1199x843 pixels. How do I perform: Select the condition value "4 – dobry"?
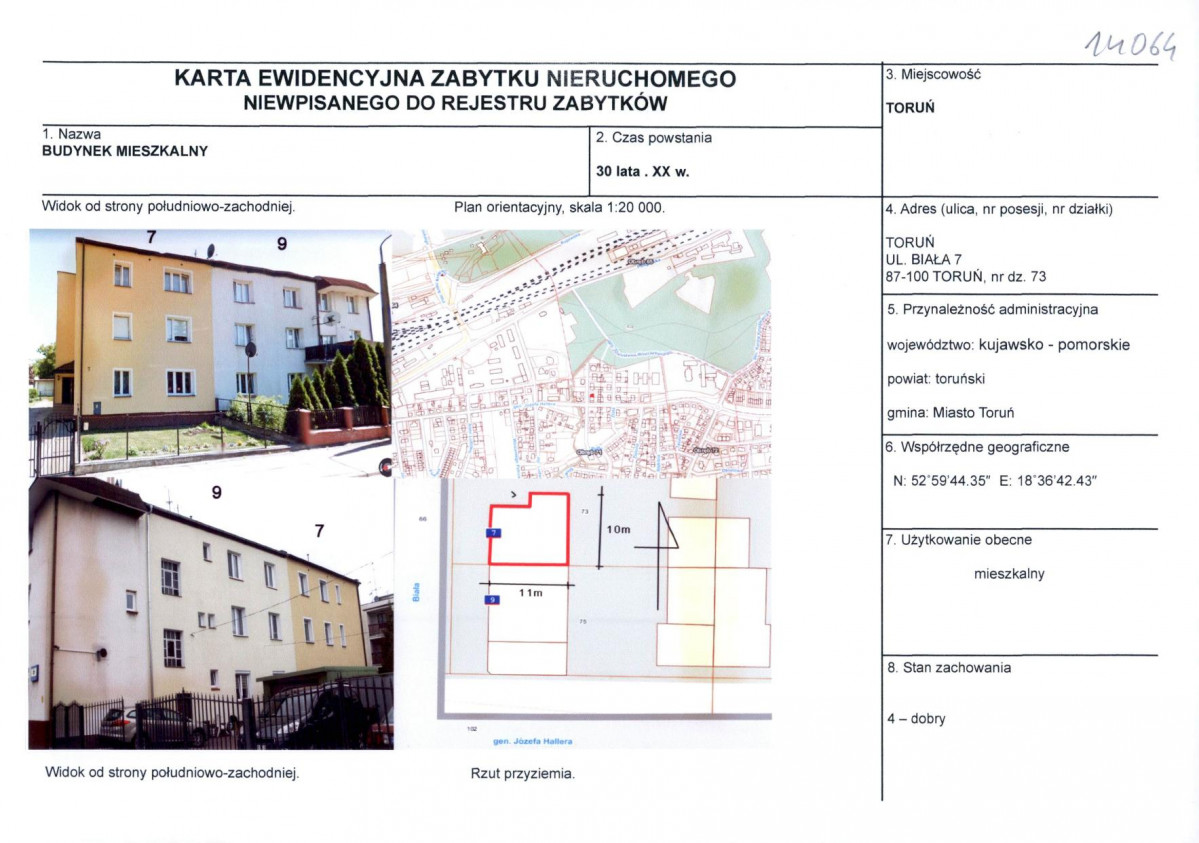click(x=916, y=718)
